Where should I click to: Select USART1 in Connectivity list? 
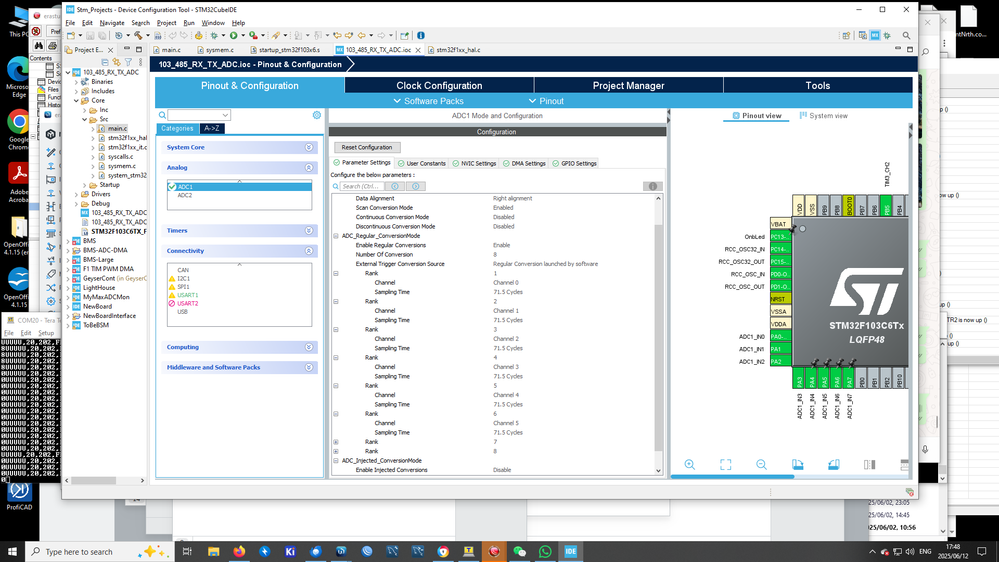(187, 295)
